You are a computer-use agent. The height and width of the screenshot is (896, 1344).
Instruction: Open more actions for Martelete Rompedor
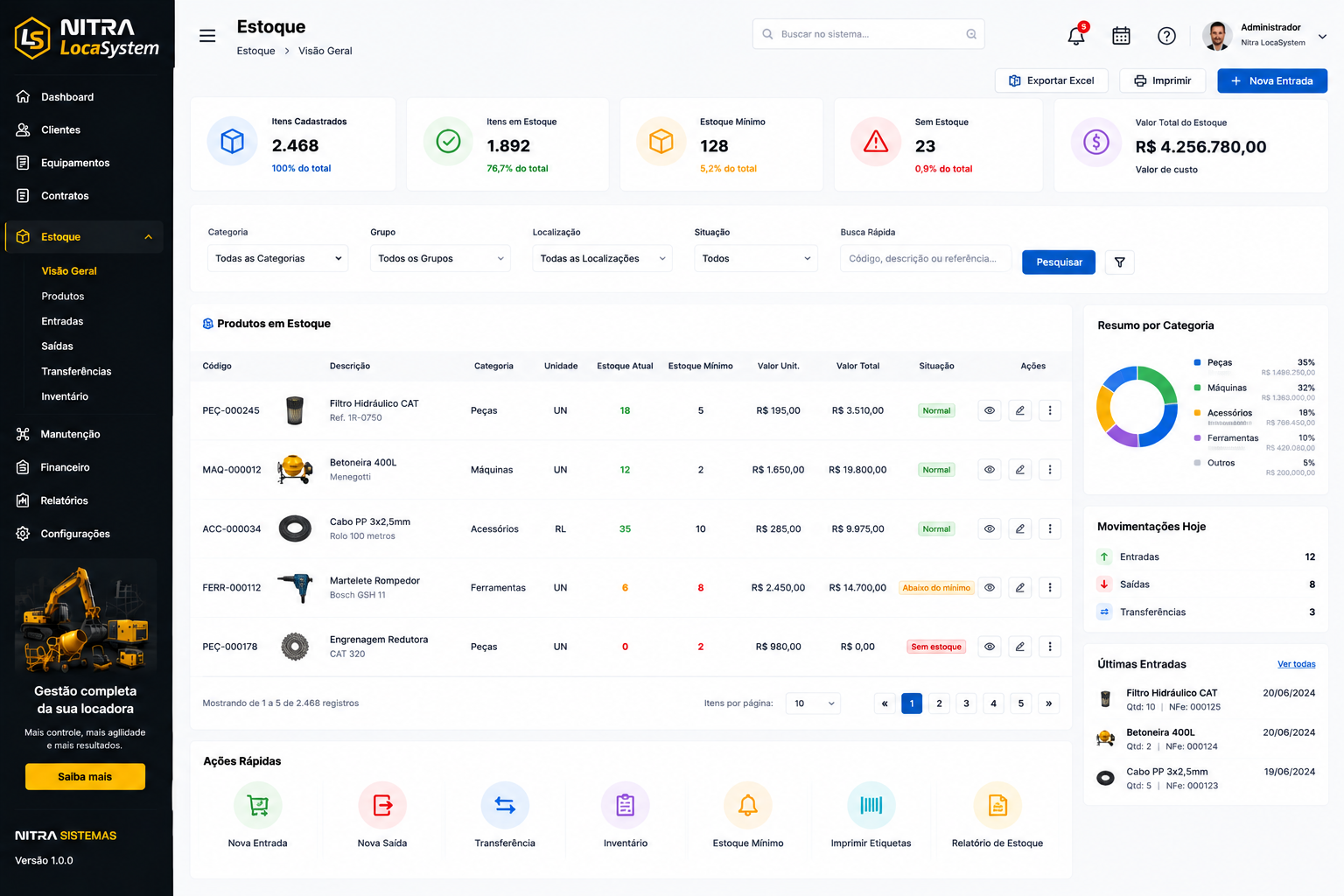pyautogui.click(x=1050, y=588)
